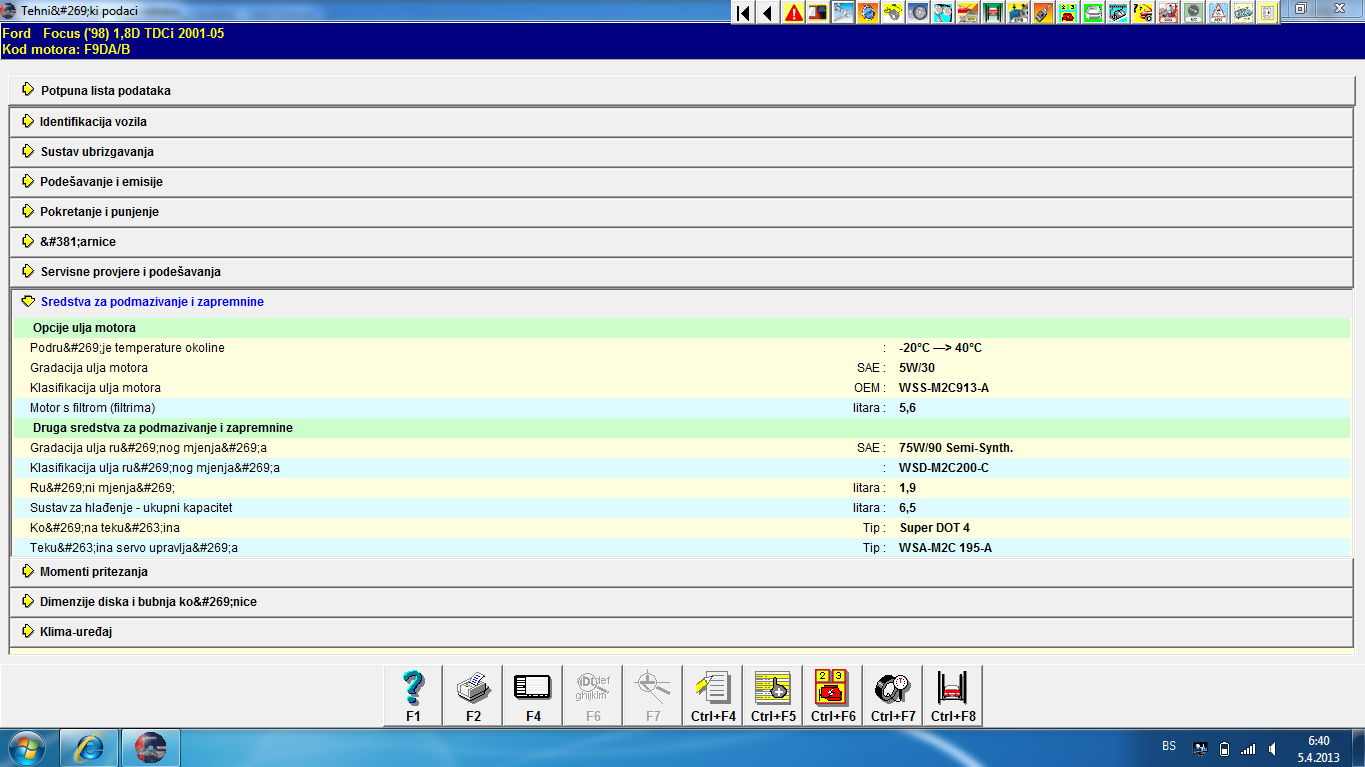Open the gears icon in top toolbar
Screen dimensions: 1365x767
[943, 13]
